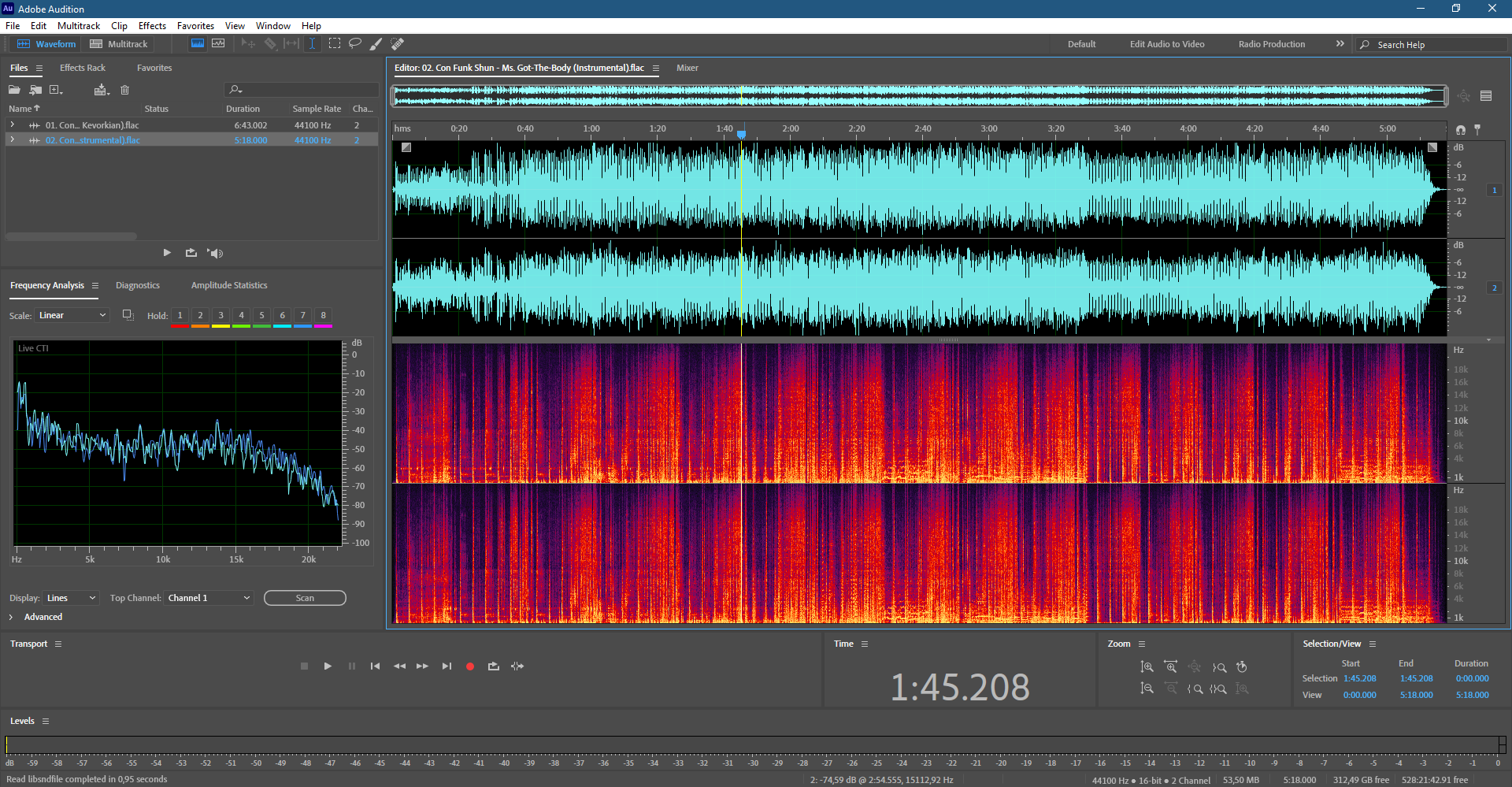Screen dimensions: 1512x787
Task: Open the Display Lines dropdown
Action: [x=71, y=598]
